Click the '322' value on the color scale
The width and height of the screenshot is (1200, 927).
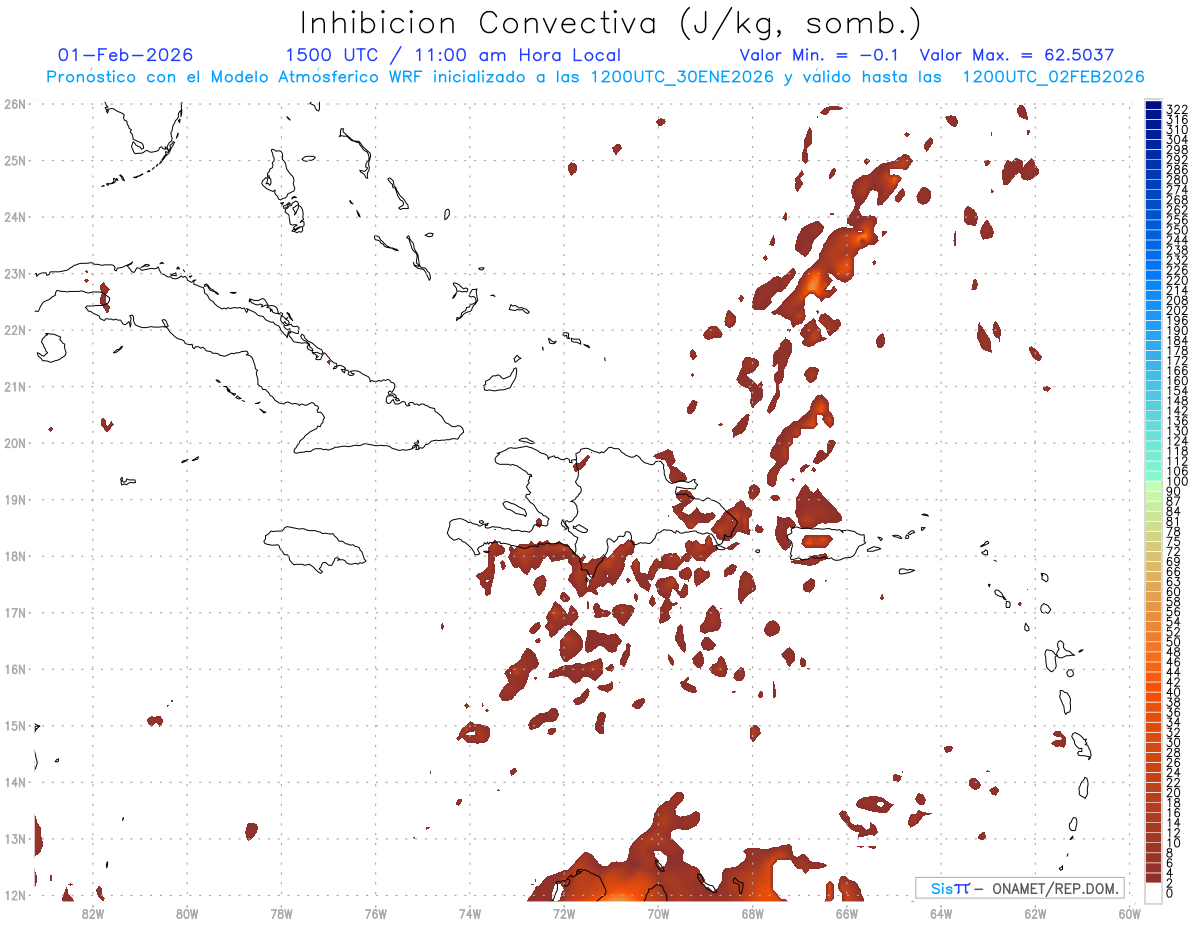click(x=1177, y=109)
